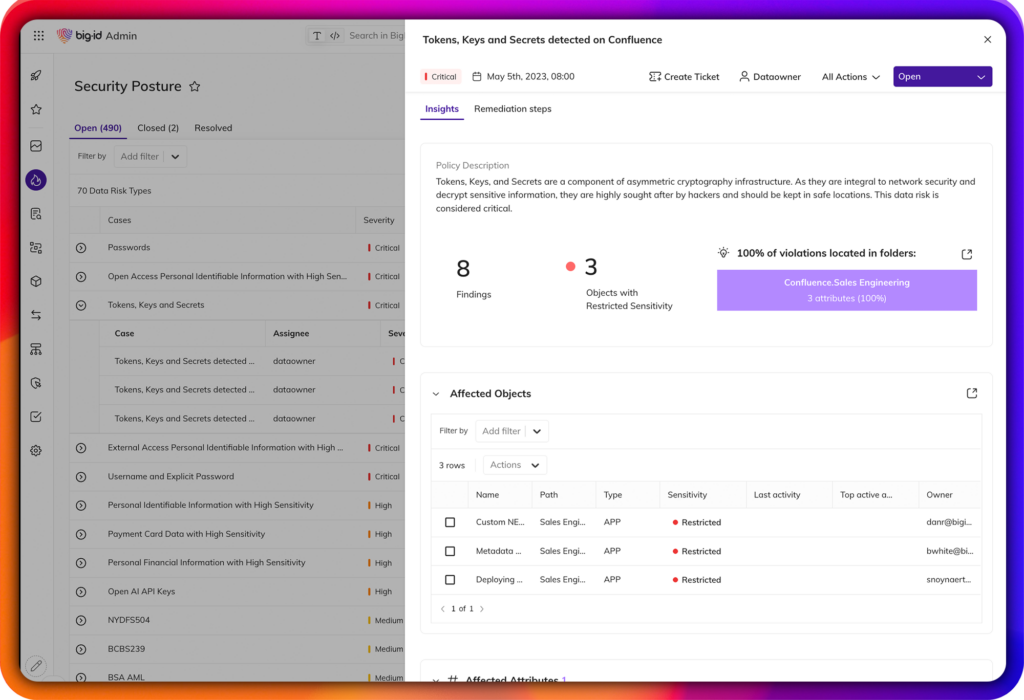
Task: Switch to the Remediation steps tab
Action: pos(512,109)
